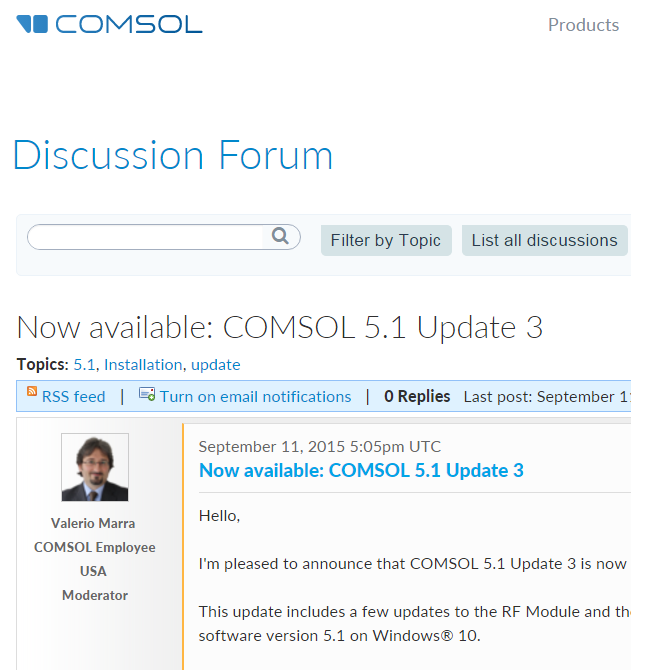Open the Products menu
The width and height of the screenshot is (647, 670).
[x=583, y=25]
